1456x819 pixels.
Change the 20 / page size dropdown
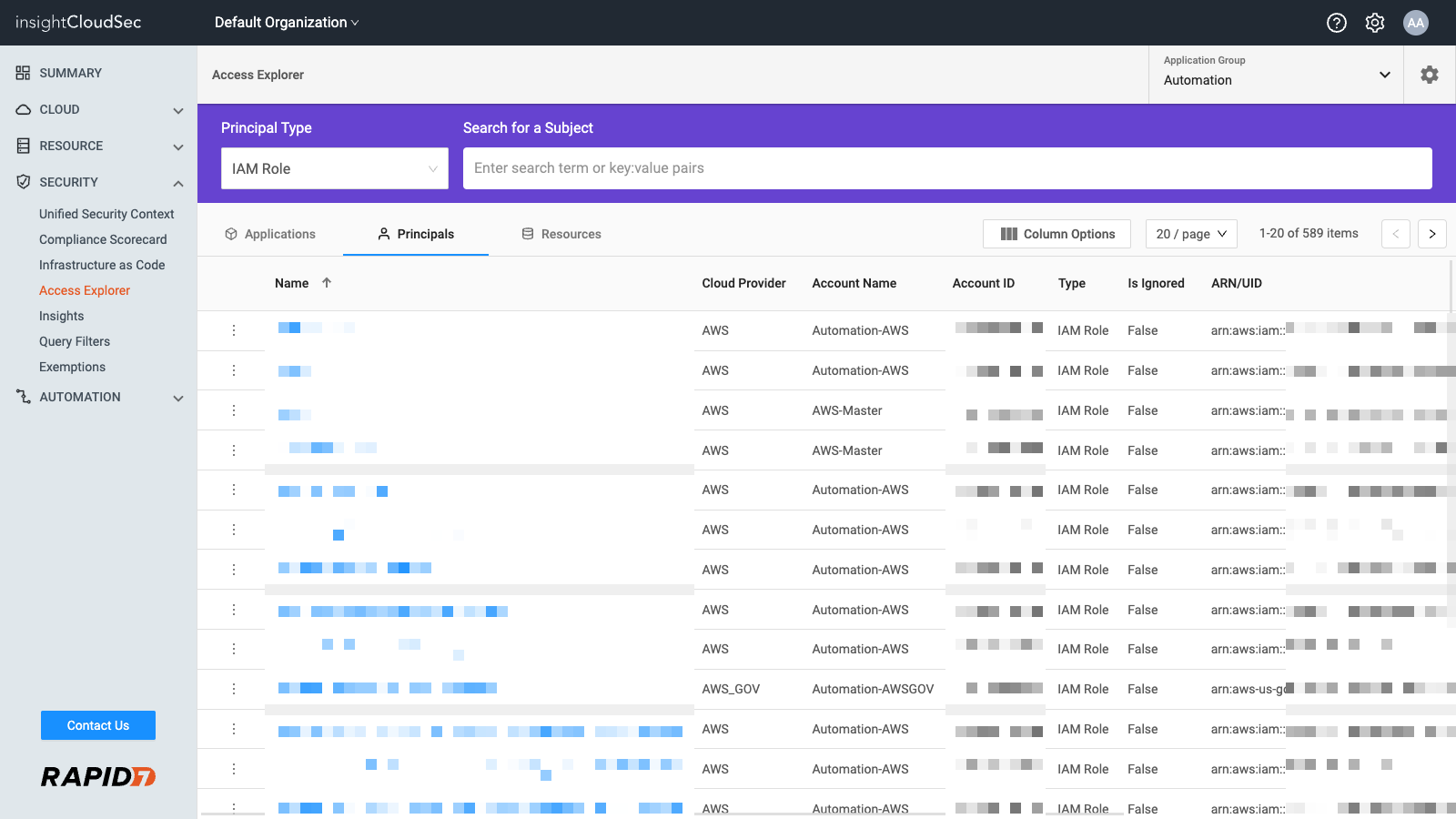(1191, 234)
